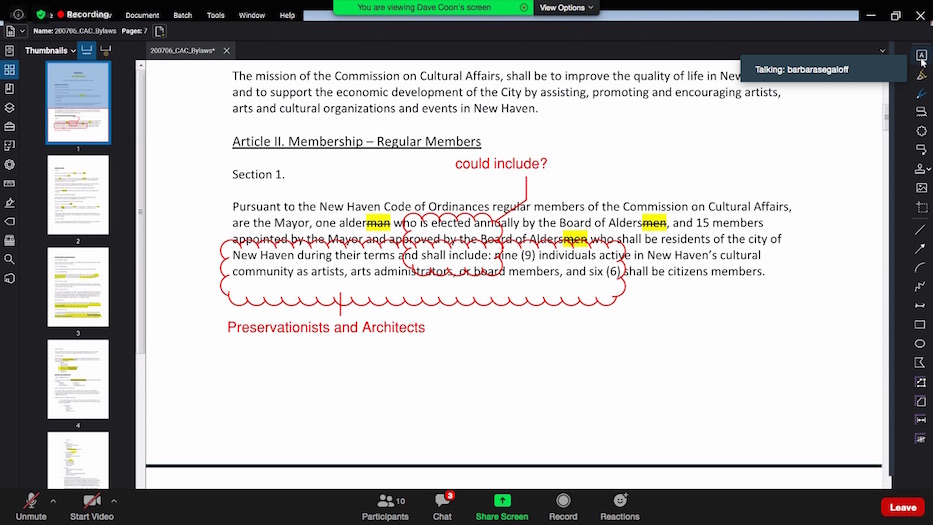
Task: Click the 'could include?' annotation text
Action: pyautogui.click(x=501, y=164)
